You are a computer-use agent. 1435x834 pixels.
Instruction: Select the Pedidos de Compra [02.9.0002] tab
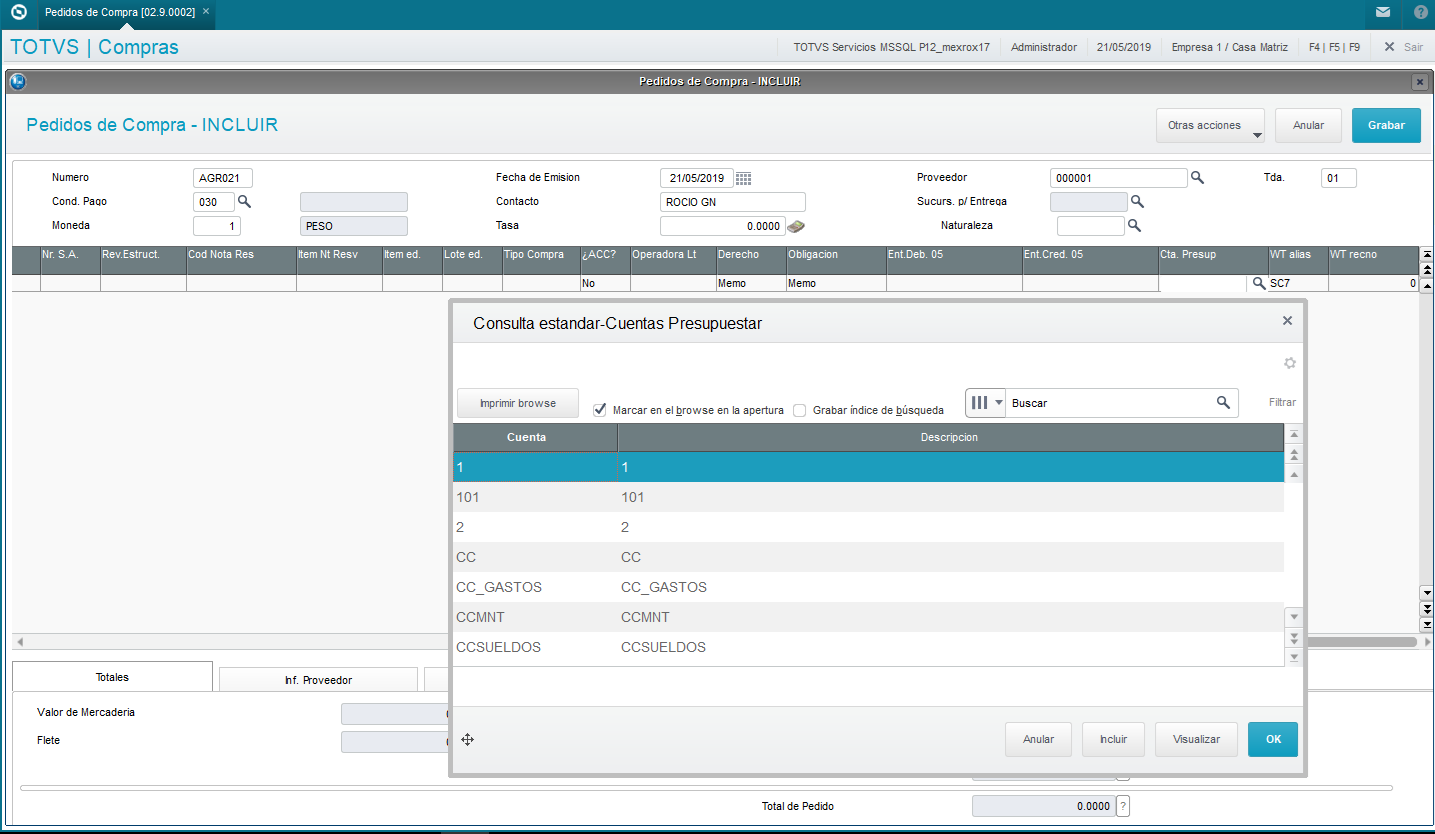pos(120,12)
